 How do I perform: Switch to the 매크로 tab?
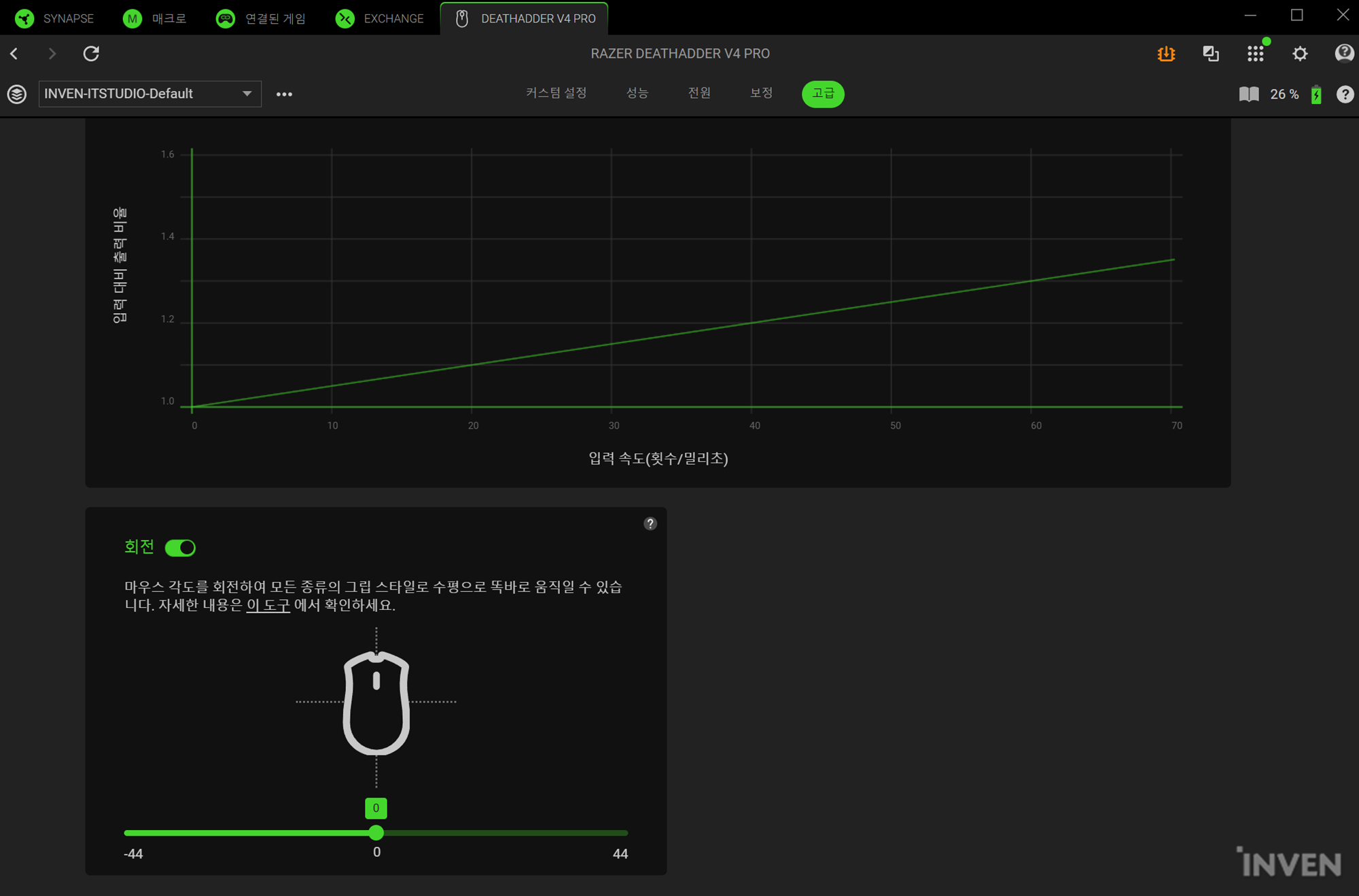tap(155, 18)
